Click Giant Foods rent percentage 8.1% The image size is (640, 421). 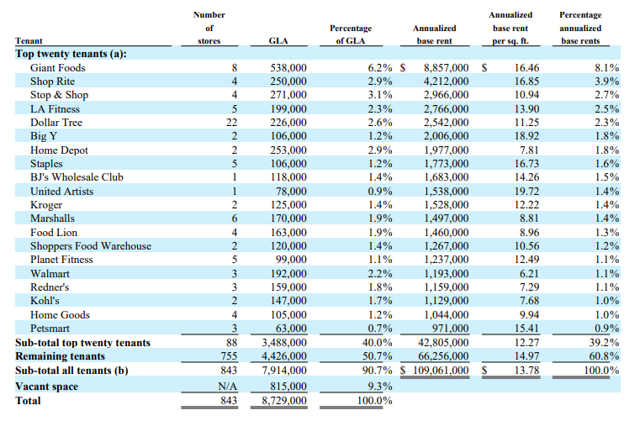607,68
